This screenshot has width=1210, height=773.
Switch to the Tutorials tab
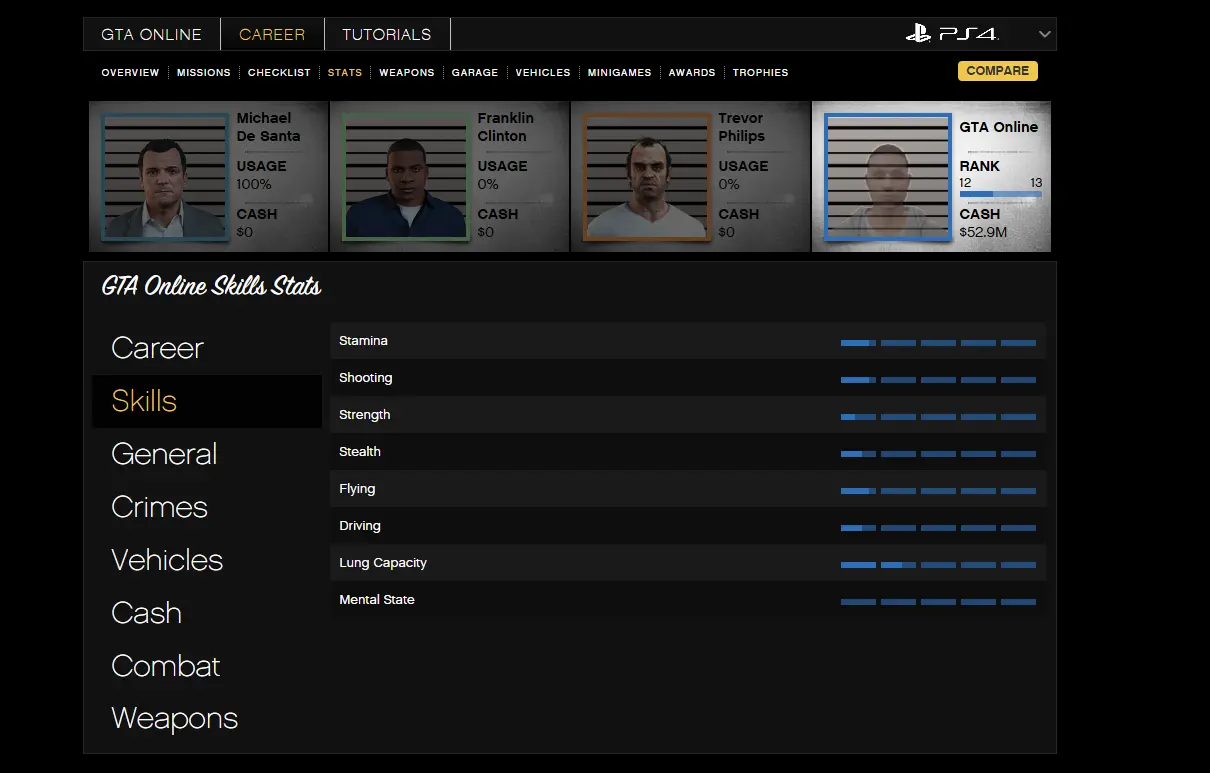click(x=386, y=34)
